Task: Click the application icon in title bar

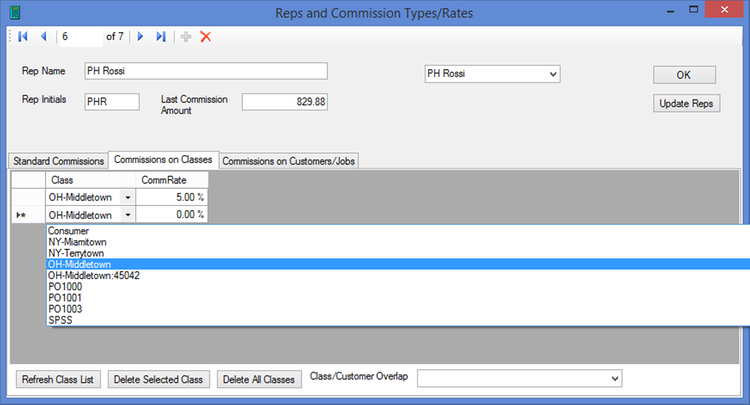Action: 15,12
